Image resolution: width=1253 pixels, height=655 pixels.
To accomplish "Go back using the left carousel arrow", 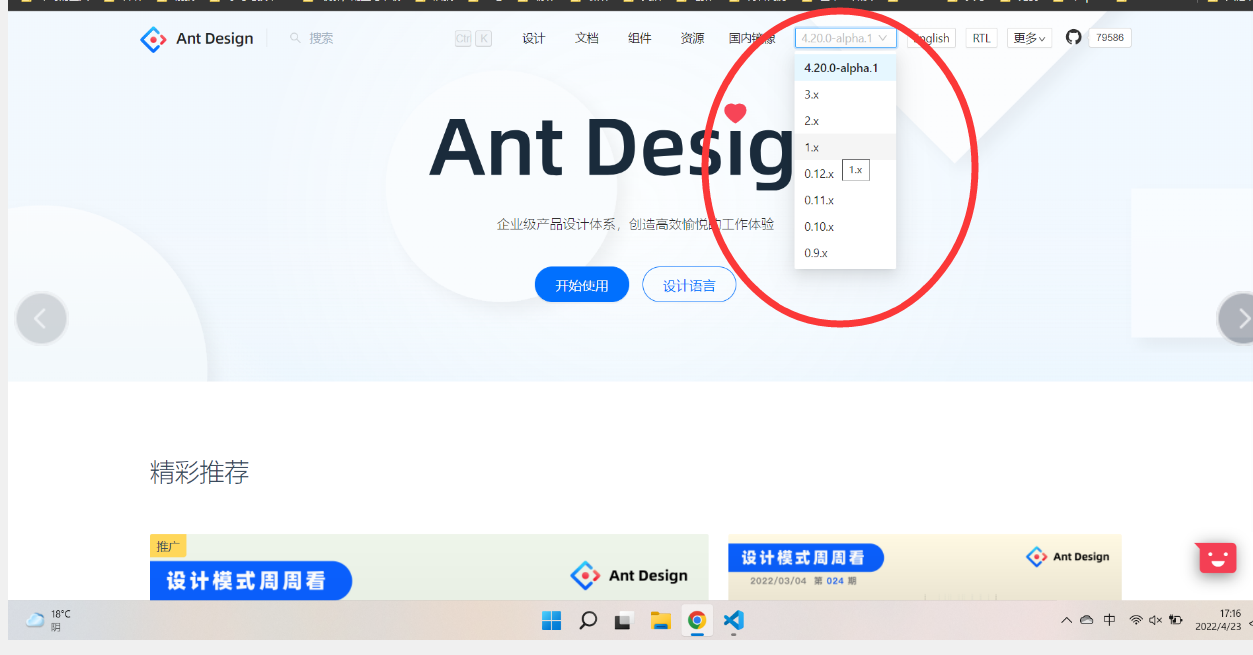I will [41, 318].
